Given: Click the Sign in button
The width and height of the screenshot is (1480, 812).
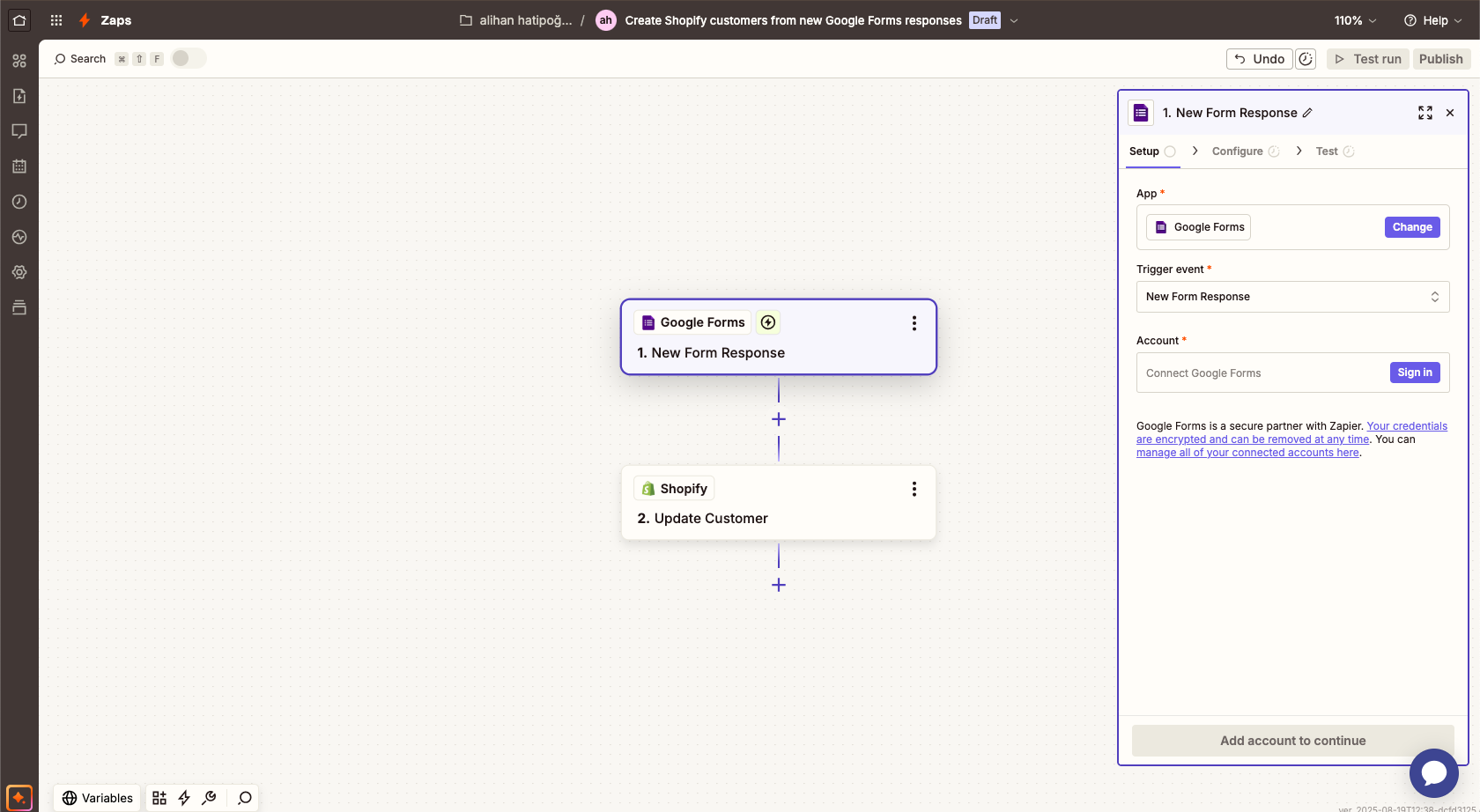Looking at the screenshot, I should point(1414,373).
